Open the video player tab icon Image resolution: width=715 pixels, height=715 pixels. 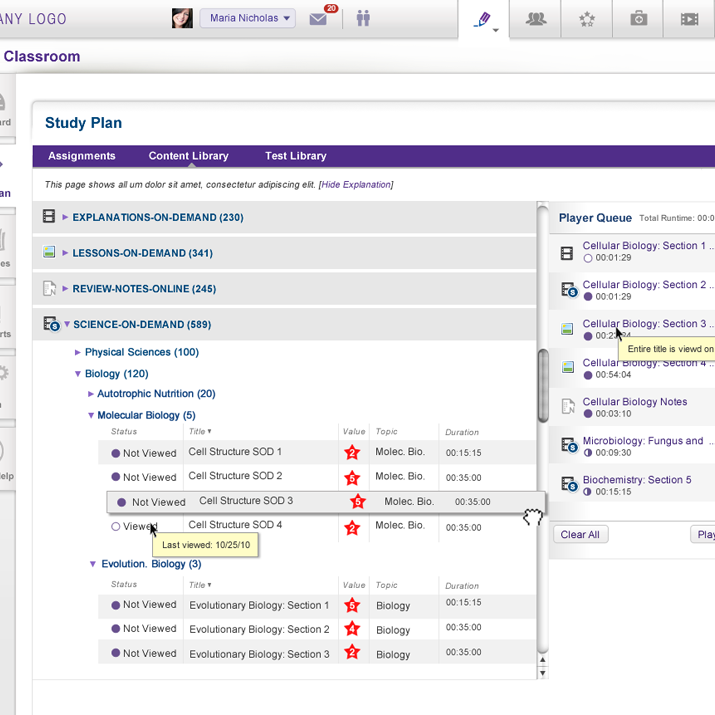click(x=689, y=19)
